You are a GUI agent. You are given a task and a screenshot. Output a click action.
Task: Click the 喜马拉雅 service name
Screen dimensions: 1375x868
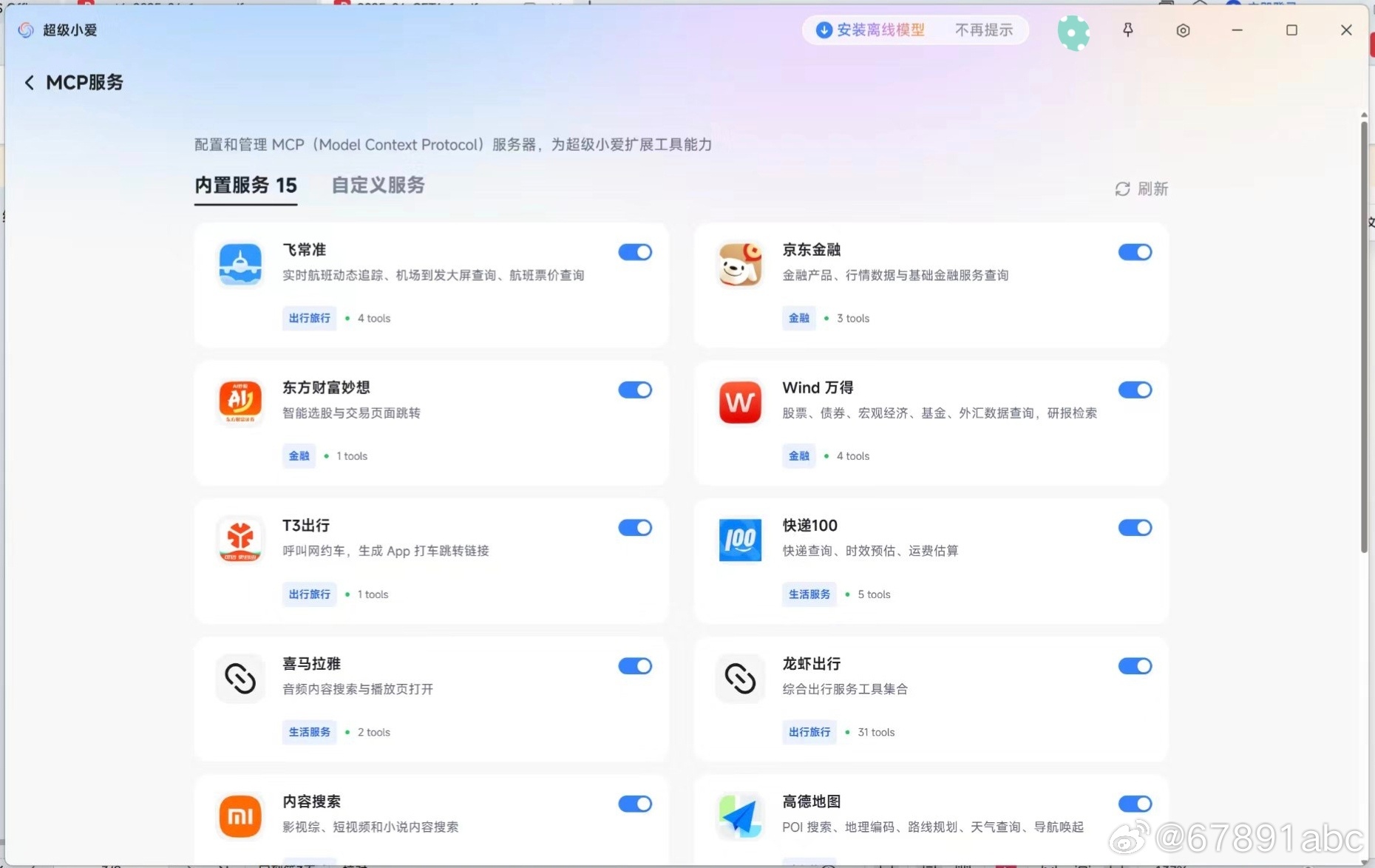311,664
